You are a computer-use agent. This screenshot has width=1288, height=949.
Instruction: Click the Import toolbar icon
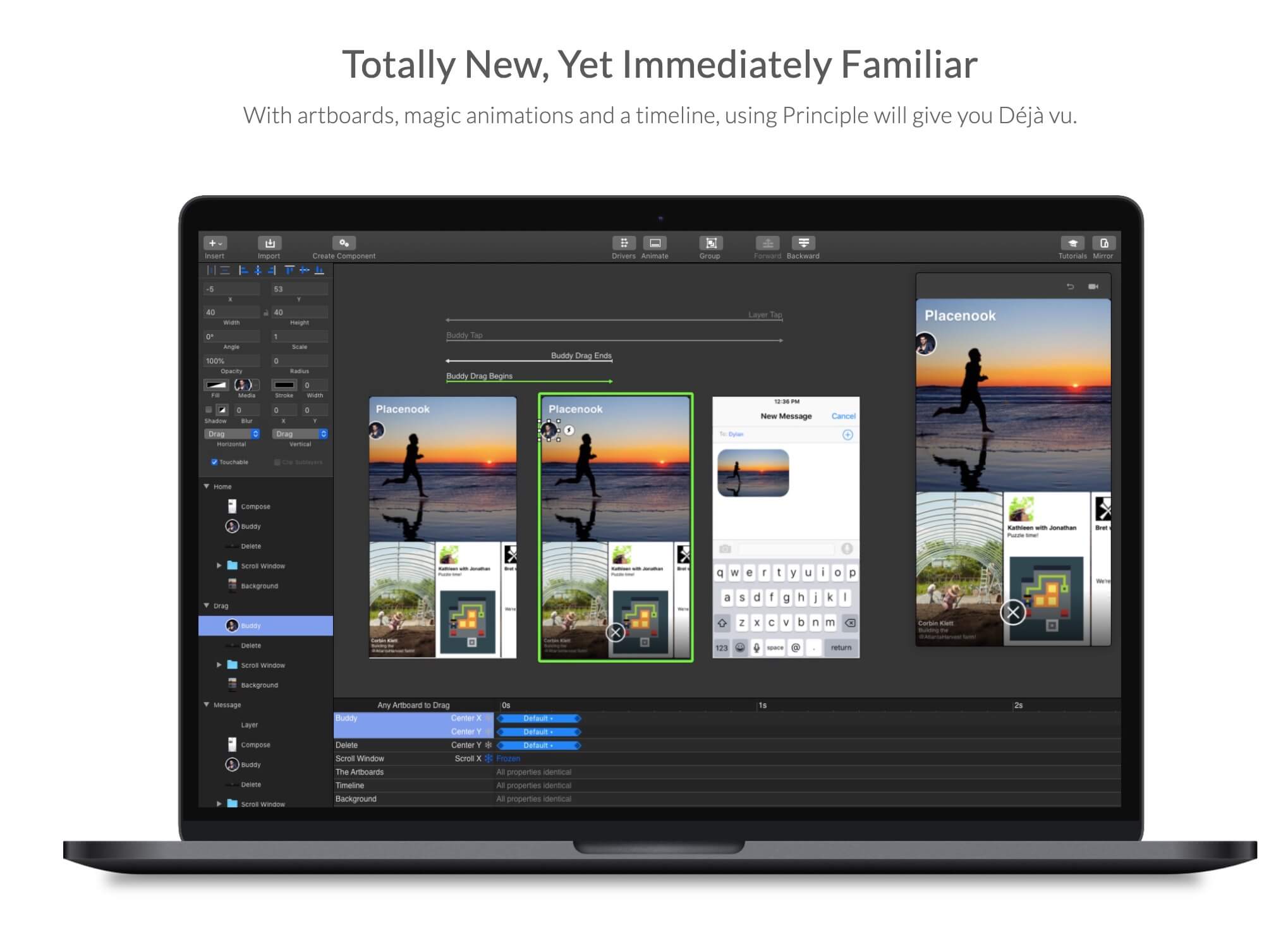click(x=270, y=243)
